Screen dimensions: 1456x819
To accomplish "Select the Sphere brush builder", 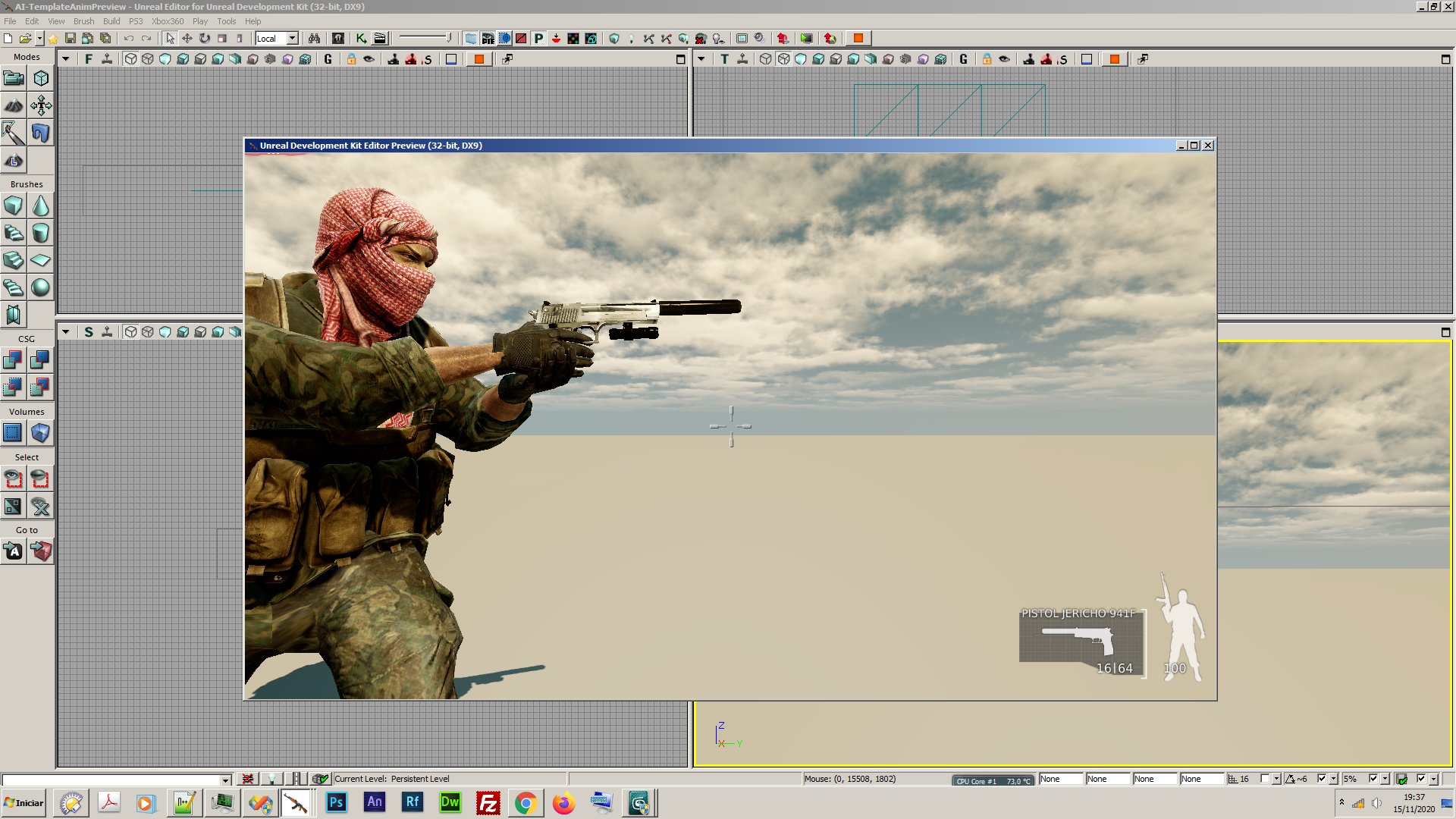I will 41,287.
